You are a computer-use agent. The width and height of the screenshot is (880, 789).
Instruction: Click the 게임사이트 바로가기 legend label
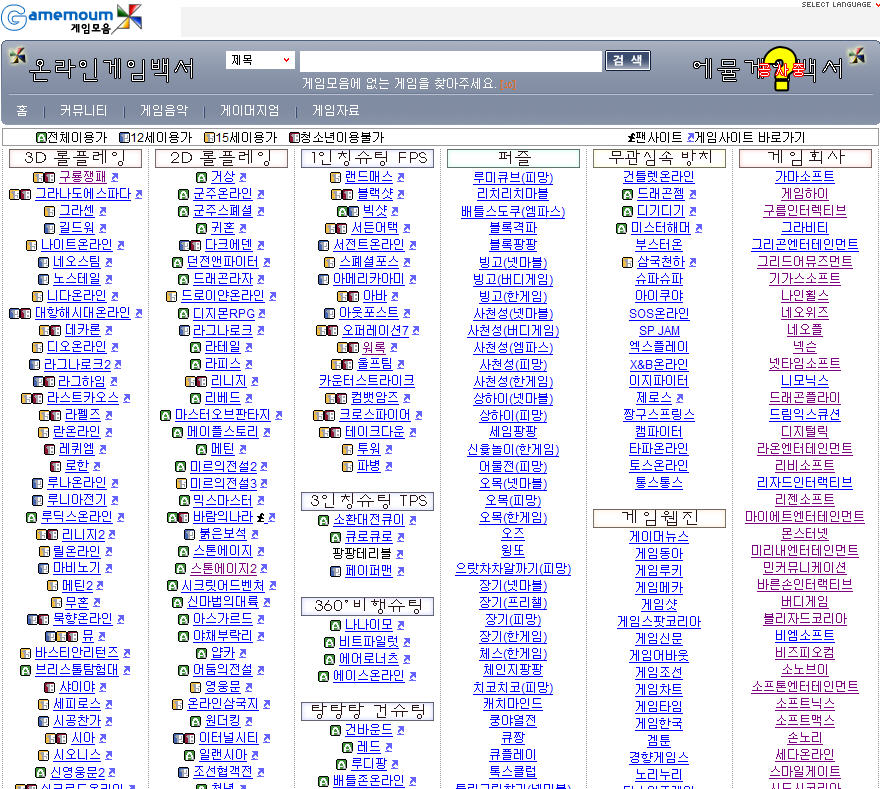pyautogui.click(x=750, y=137)
